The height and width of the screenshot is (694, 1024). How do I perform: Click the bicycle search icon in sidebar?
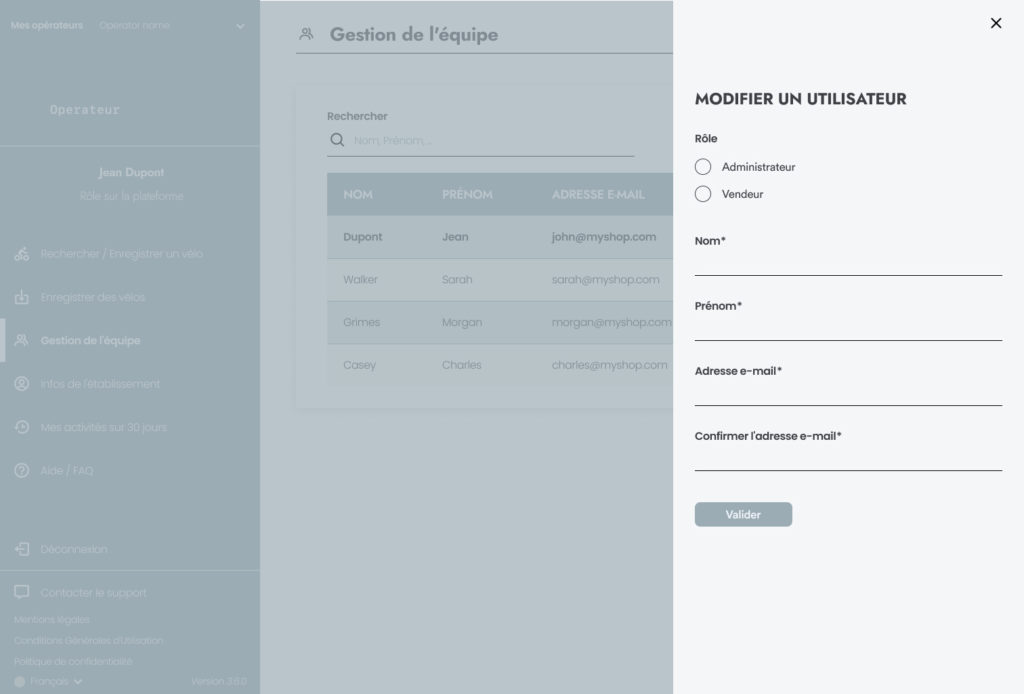[22, 254]
